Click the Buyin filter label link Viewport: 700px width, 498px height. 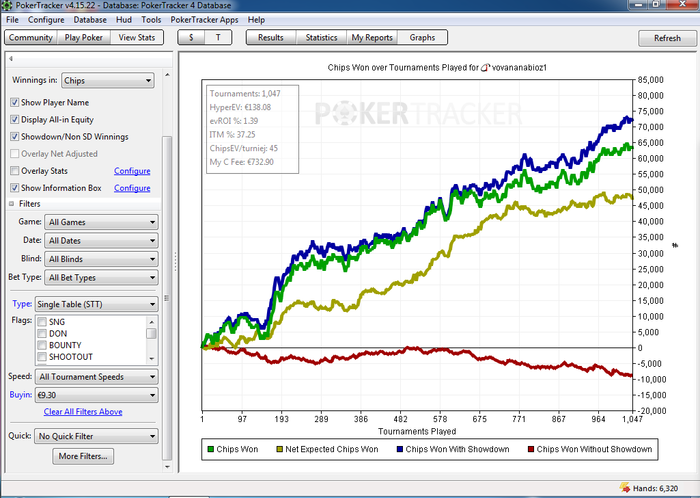pos(21,394)
